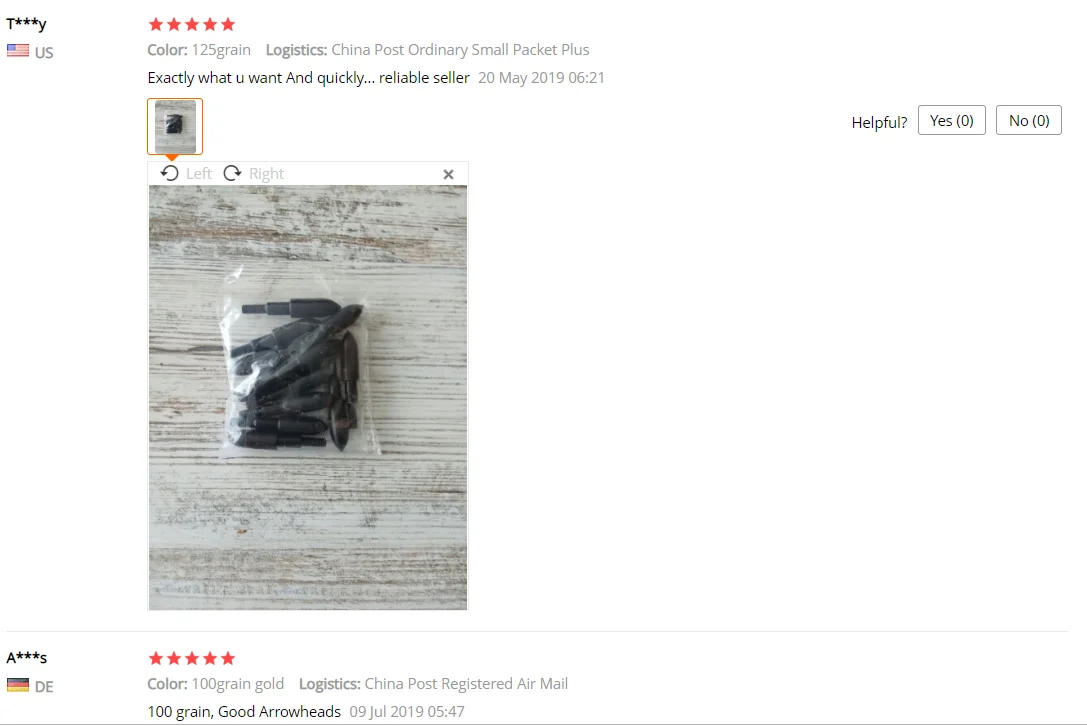Click the '100 grain, Good Arrowheads' review text
Viewport: 1087px width, 726px height.
point(244,711)
